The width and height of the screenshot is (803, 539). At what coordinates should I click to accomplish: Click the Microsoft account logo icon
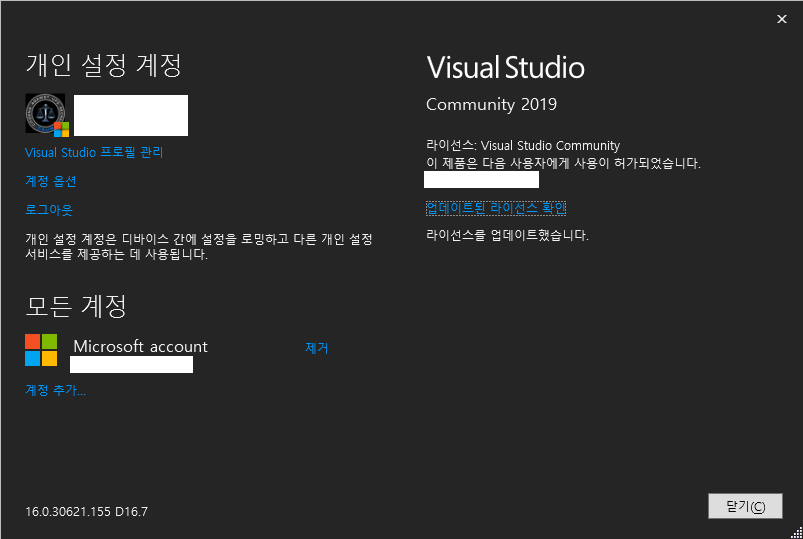coord(41,350)
